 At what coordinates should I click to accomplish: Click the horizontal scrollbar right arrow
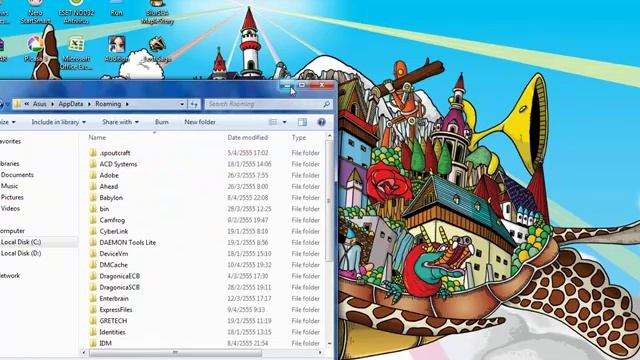(320, 353)
